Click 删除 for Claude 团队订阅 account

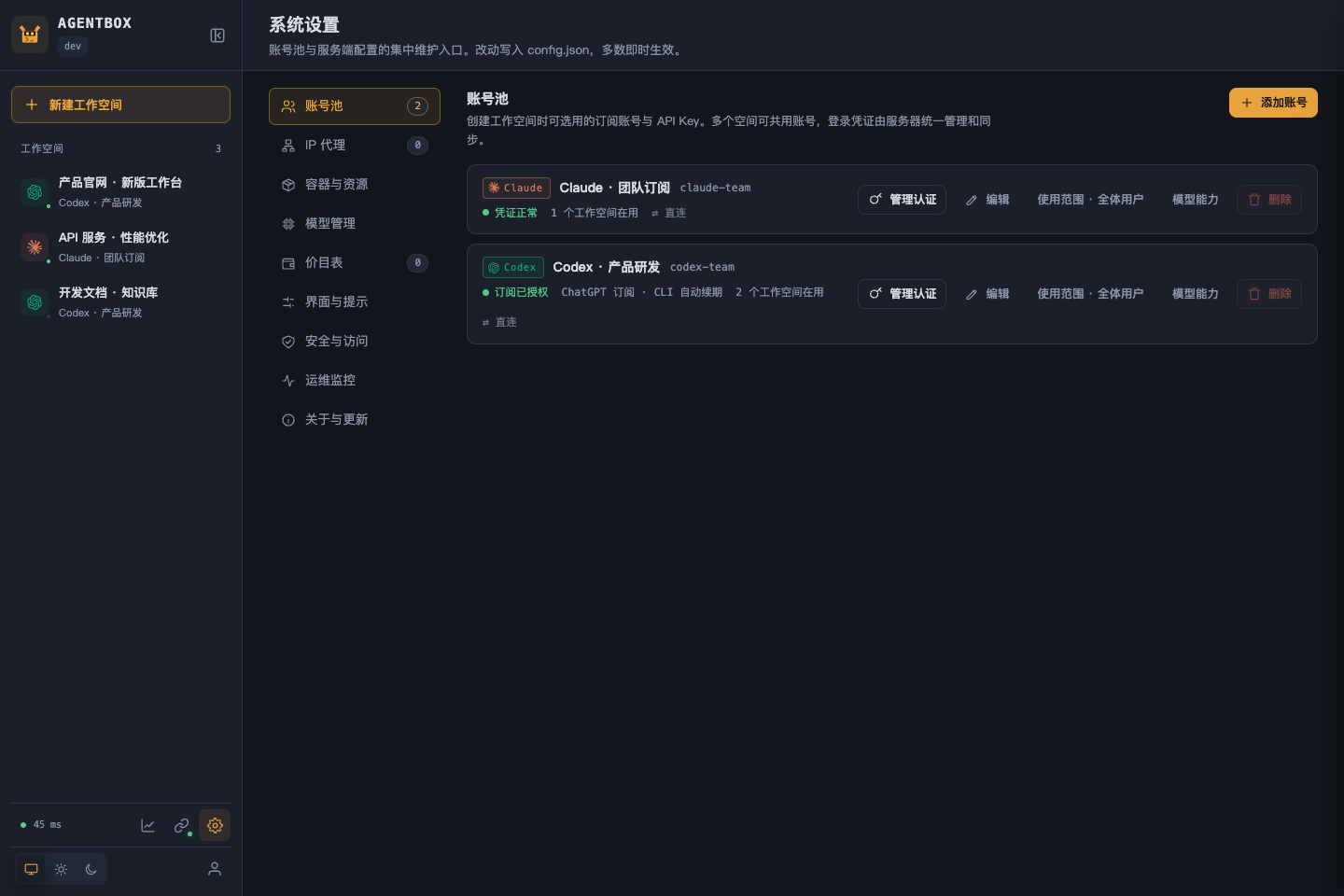point(1269,200)
